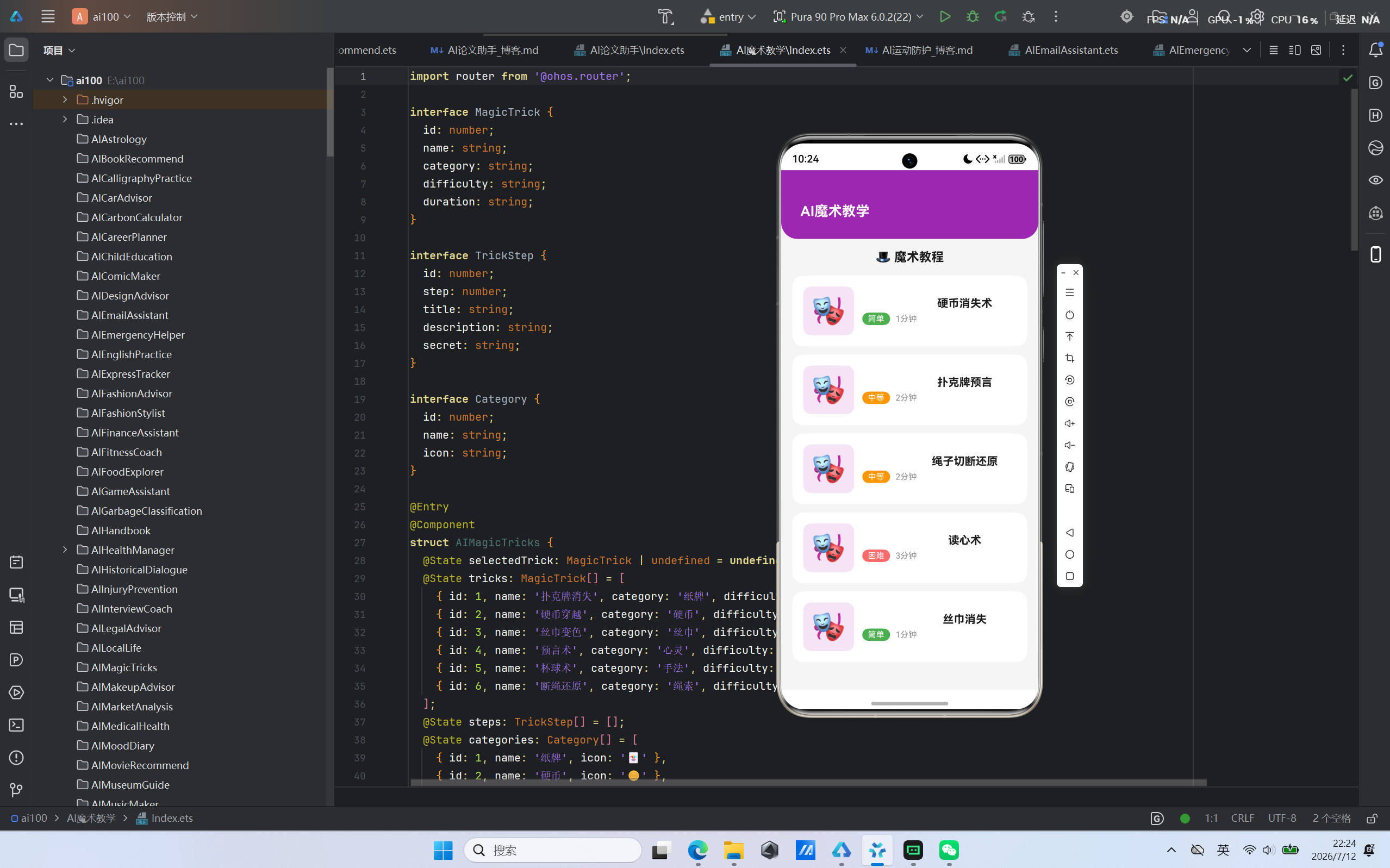Open Microsoft Edge from the taskbar
Image resolution: width=1390 pixels, height=868 pixels.
pyautogui.click(x=697, y=850)
